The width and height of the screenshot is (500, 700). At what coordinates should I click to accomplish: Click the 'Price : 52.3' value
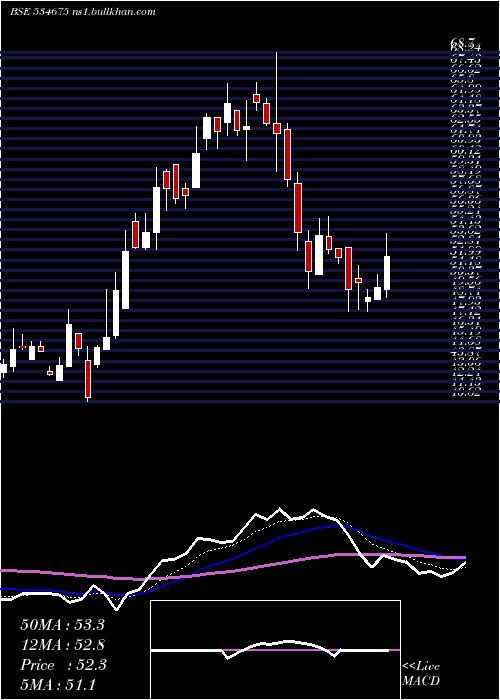click(63, 665)
